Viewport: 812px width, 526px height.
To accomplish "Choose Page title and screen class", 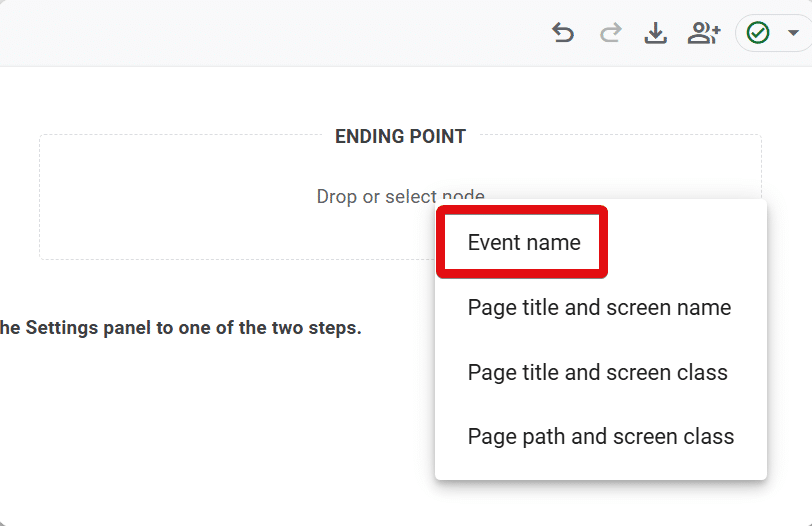I will point(601,372).
